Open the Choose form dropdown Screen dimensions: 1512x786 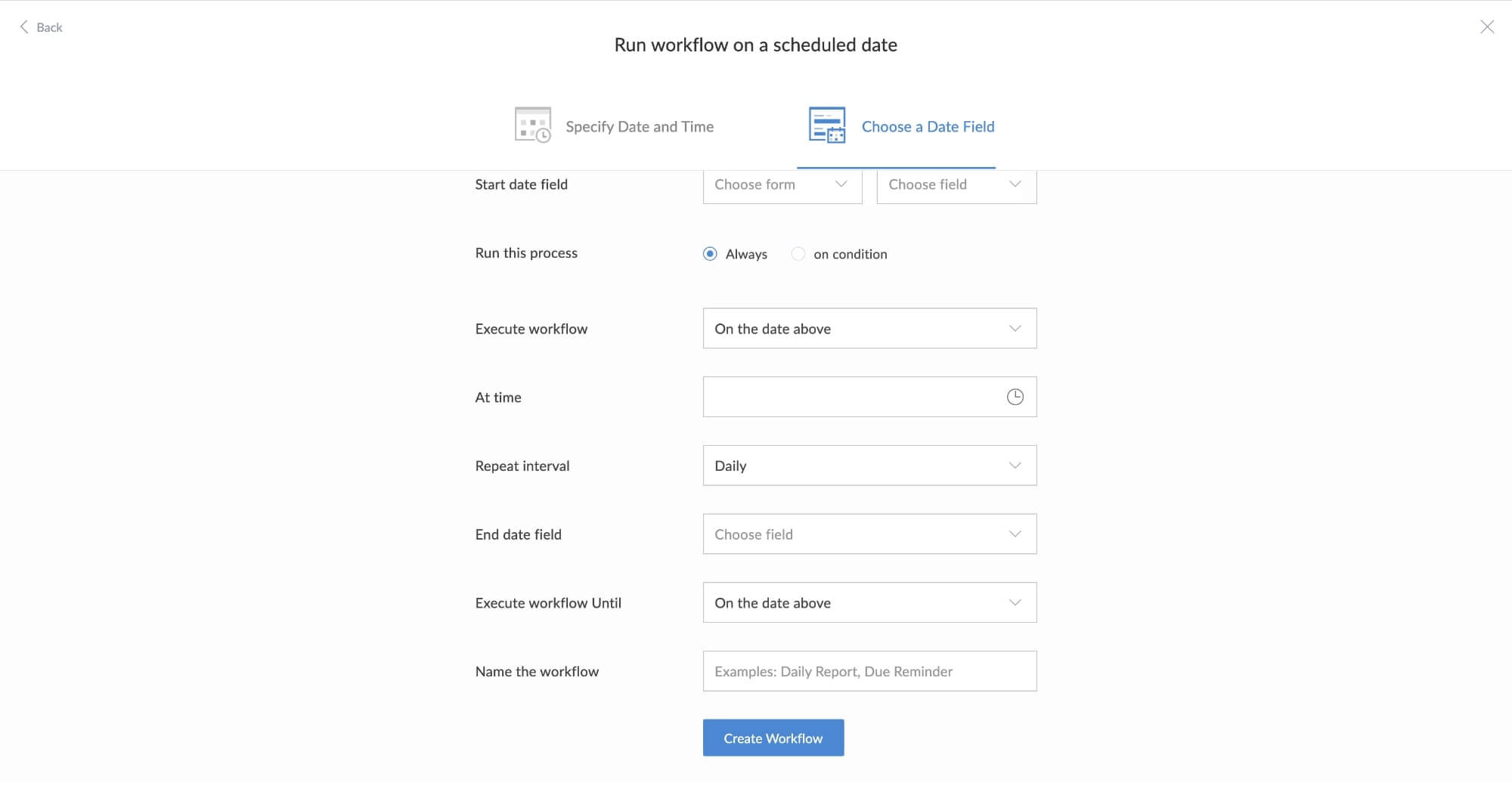click(782, 184)
